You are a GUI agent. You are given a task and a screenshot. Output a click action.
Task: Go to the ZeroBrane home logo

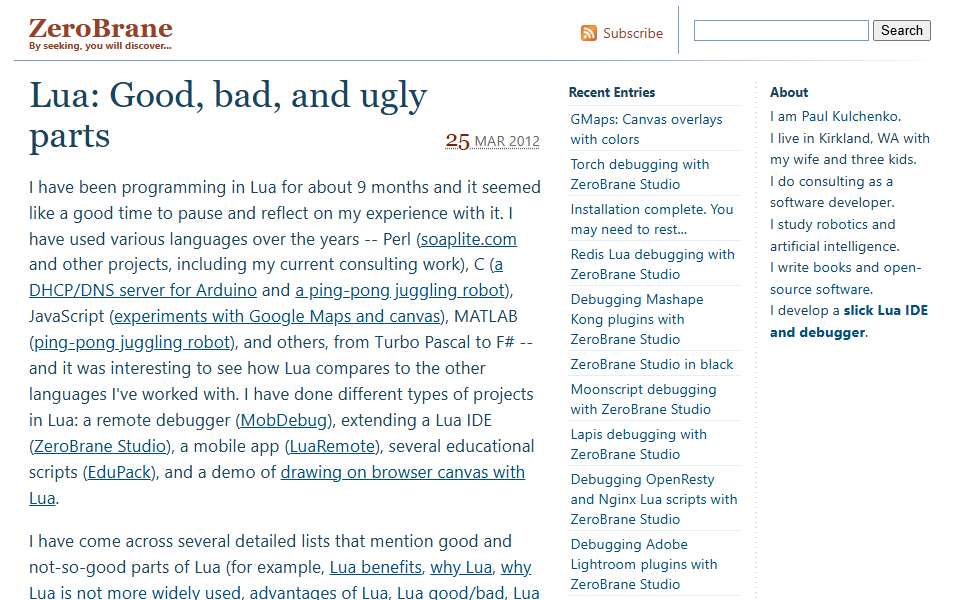pos(100,34)
